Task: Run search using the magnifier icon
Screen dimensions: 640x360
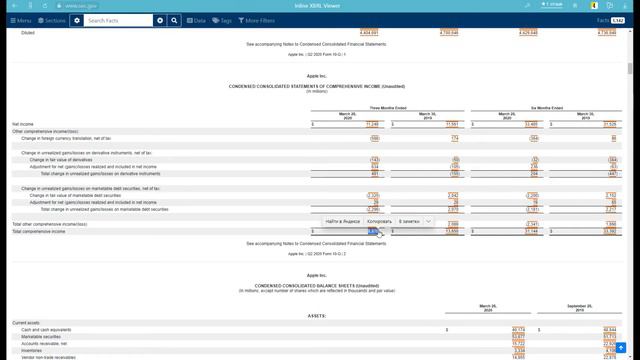Action: (174, 20)
